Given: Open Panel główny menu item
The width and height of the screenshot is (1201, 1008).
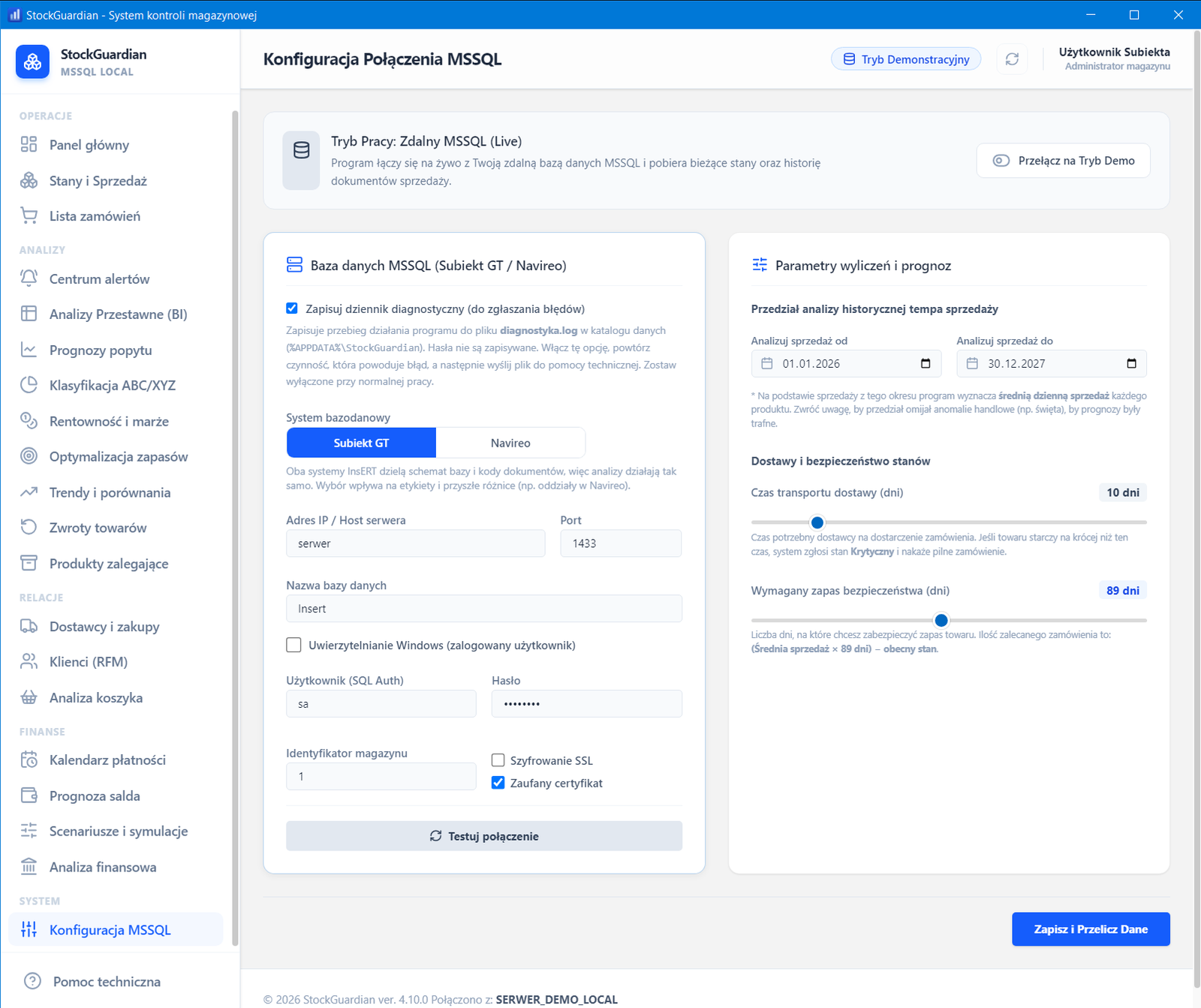Looking at the screenshot, I should click(x=116, y=145).
